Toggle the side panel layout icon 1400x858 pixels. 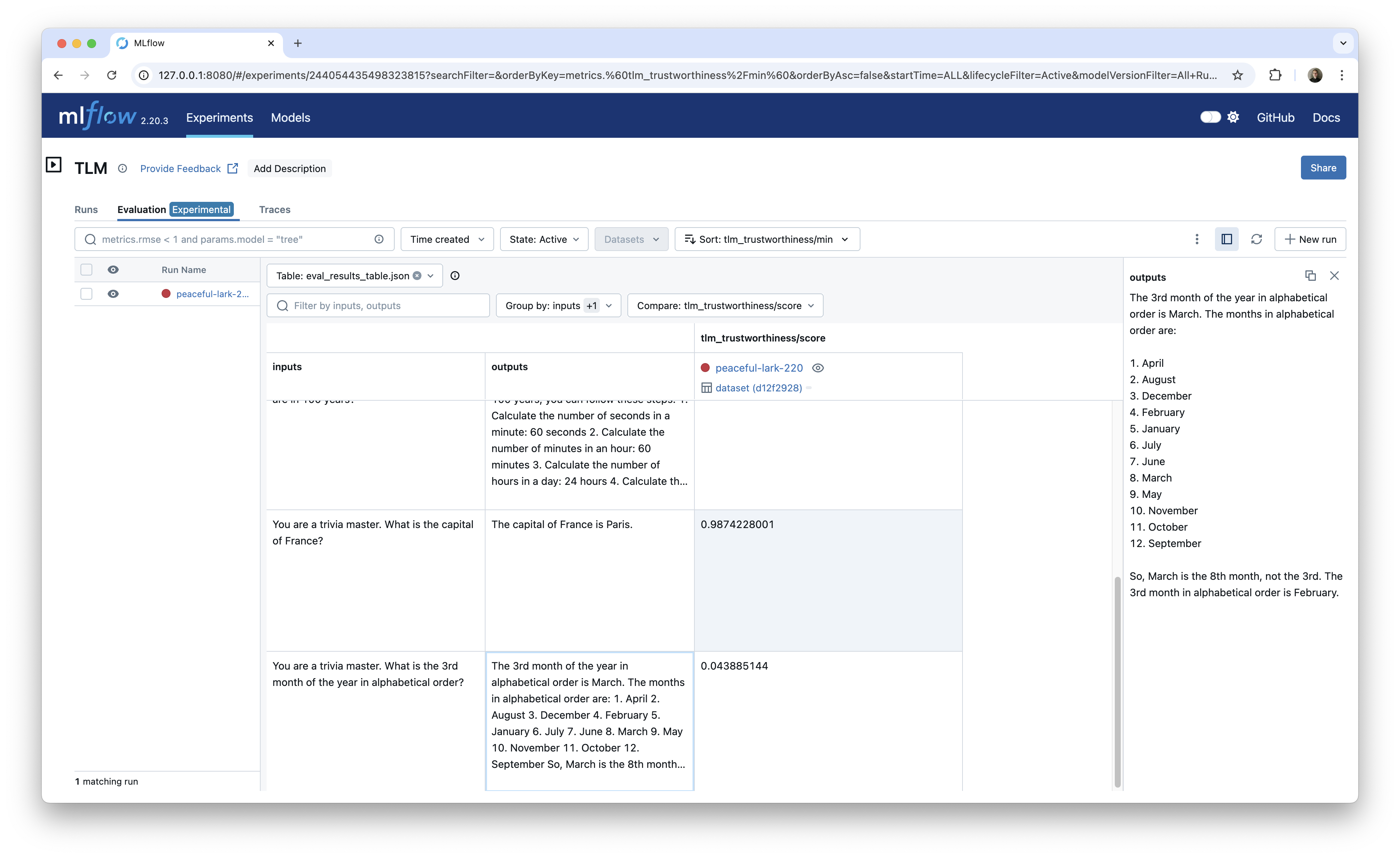pyautogui.click(x=1227, y=239)
